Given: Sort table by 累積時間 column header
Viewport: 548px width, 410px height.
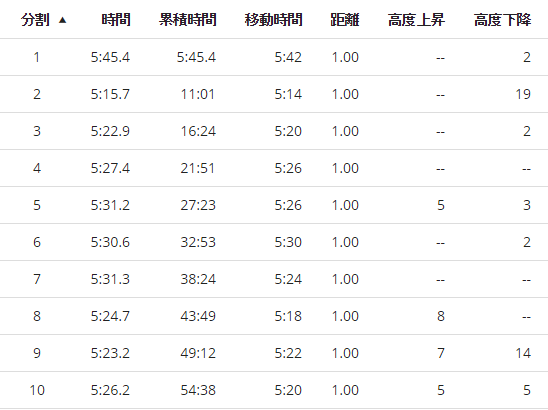Looking at the screenshot, I should click(x=188, y=20).
